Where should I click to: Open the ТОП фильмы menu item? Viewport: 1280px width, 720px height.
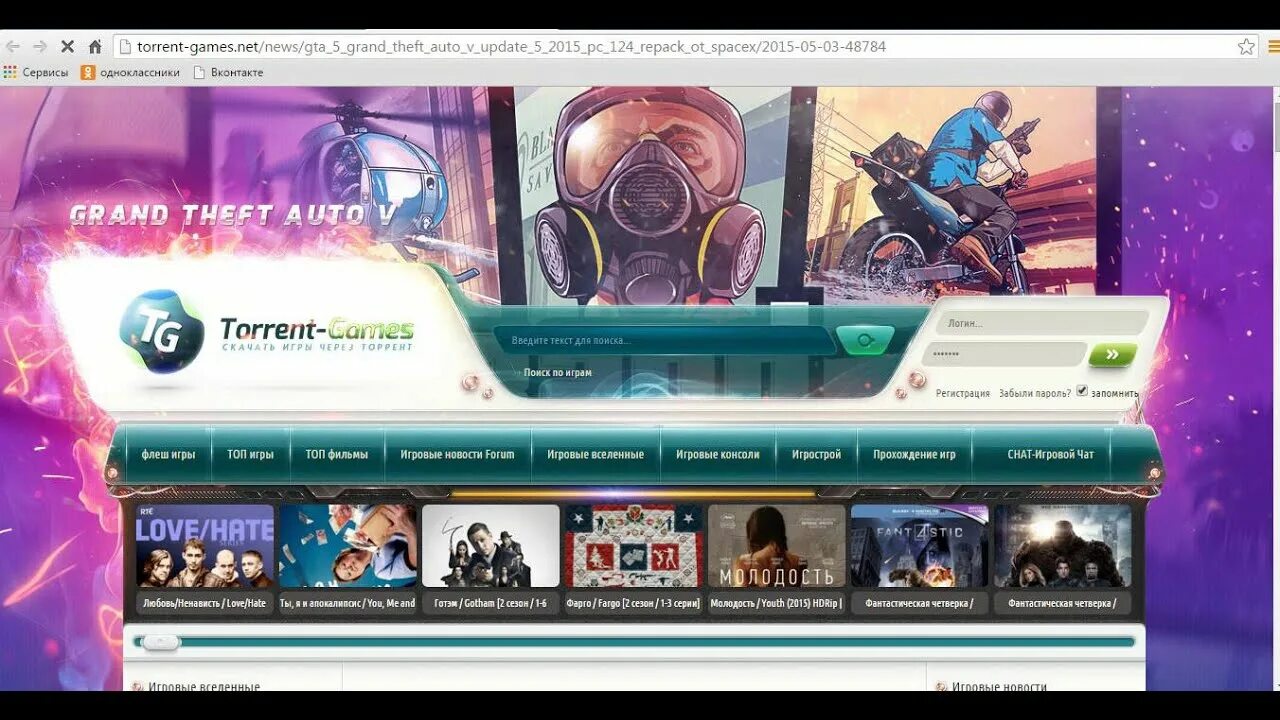coord(337,454)
